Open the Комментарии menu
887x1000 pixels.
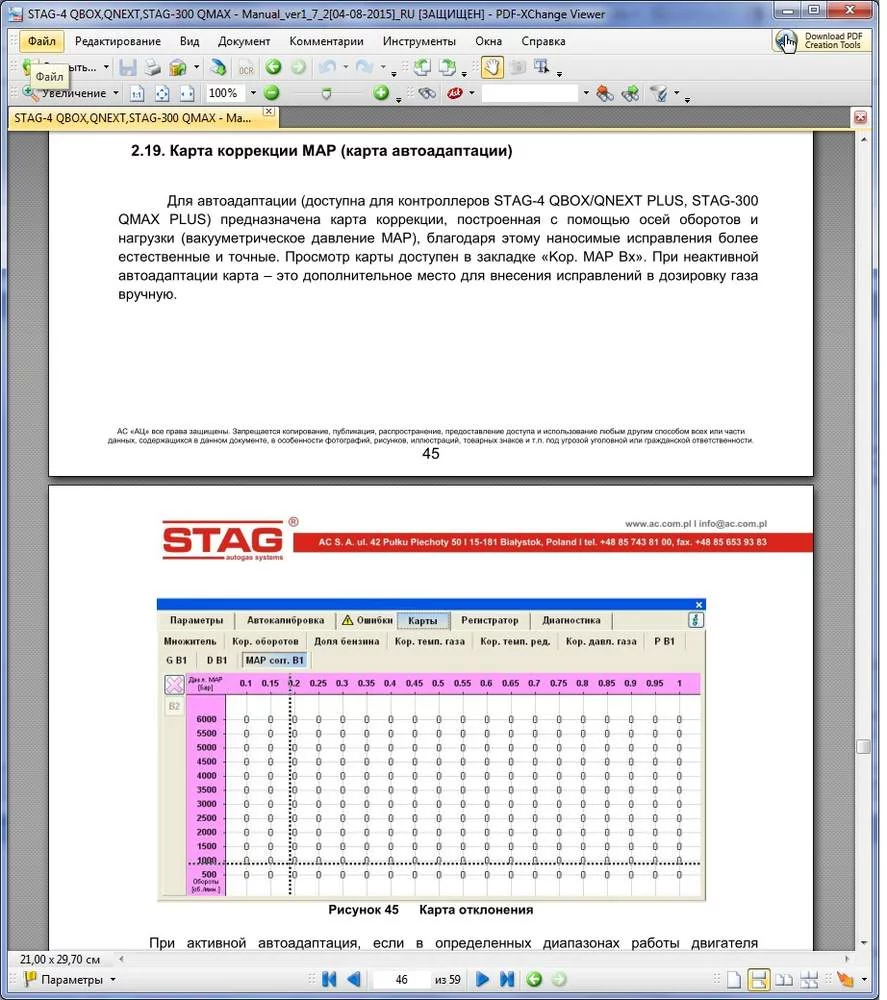pyautogui.click(x=326, y=41)
